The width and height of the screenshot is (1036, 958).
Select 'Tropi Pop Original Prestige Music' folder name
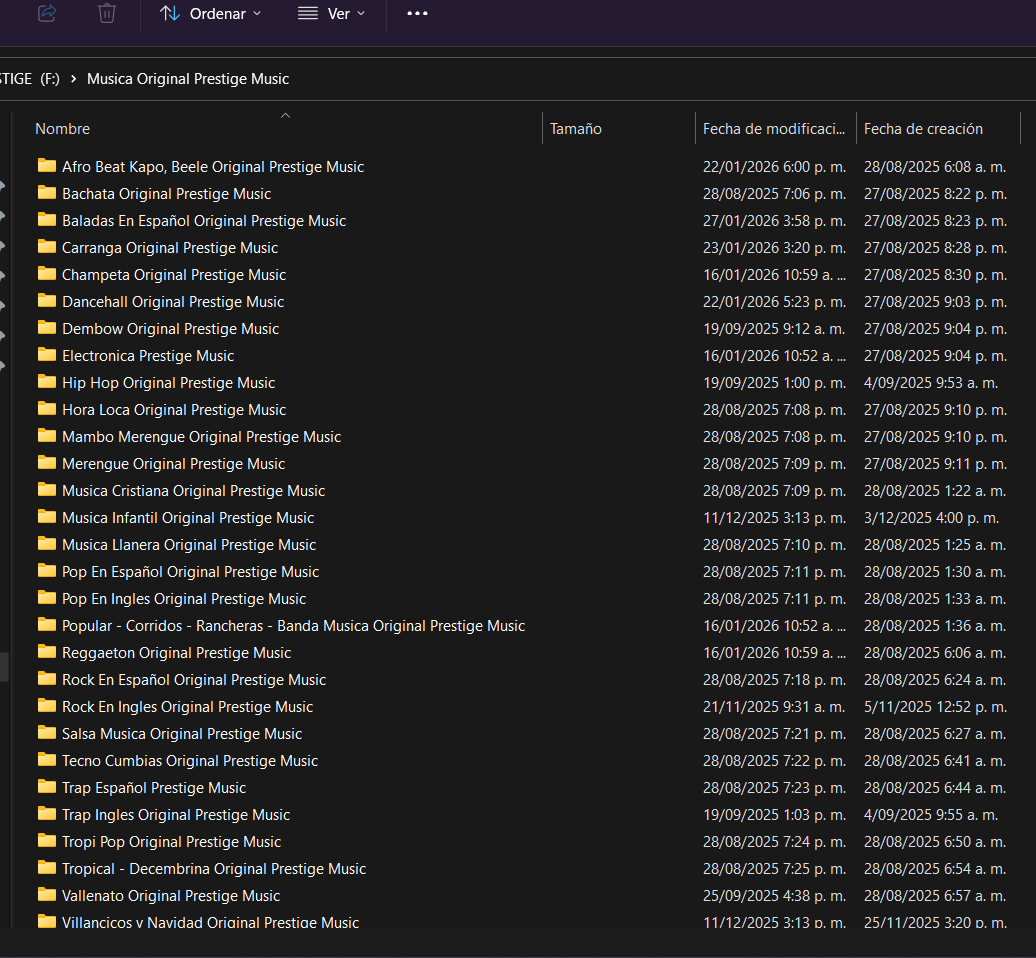171,842
